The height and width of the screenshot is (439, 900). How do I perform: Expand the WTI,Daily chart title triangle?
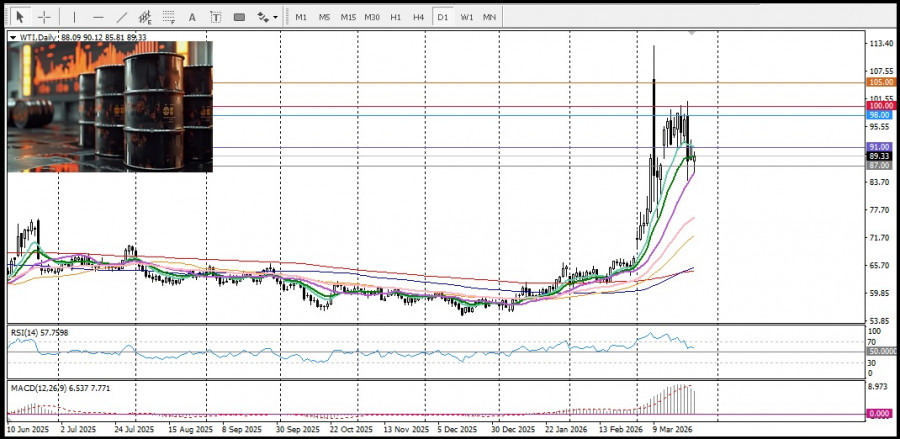click(12, 37)
